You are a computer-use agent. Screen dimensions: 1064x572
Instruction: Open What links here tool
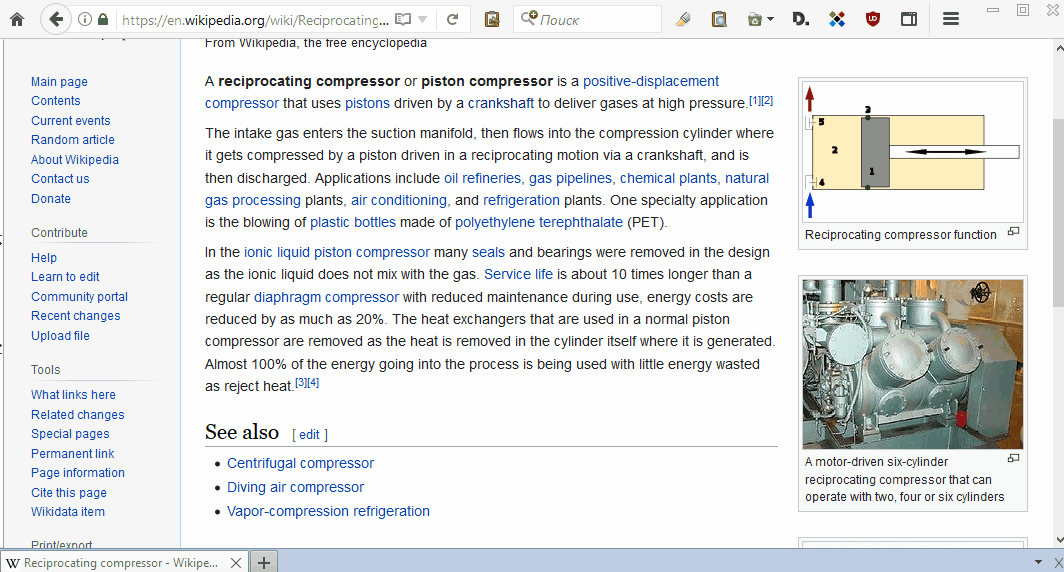(73, 394)
